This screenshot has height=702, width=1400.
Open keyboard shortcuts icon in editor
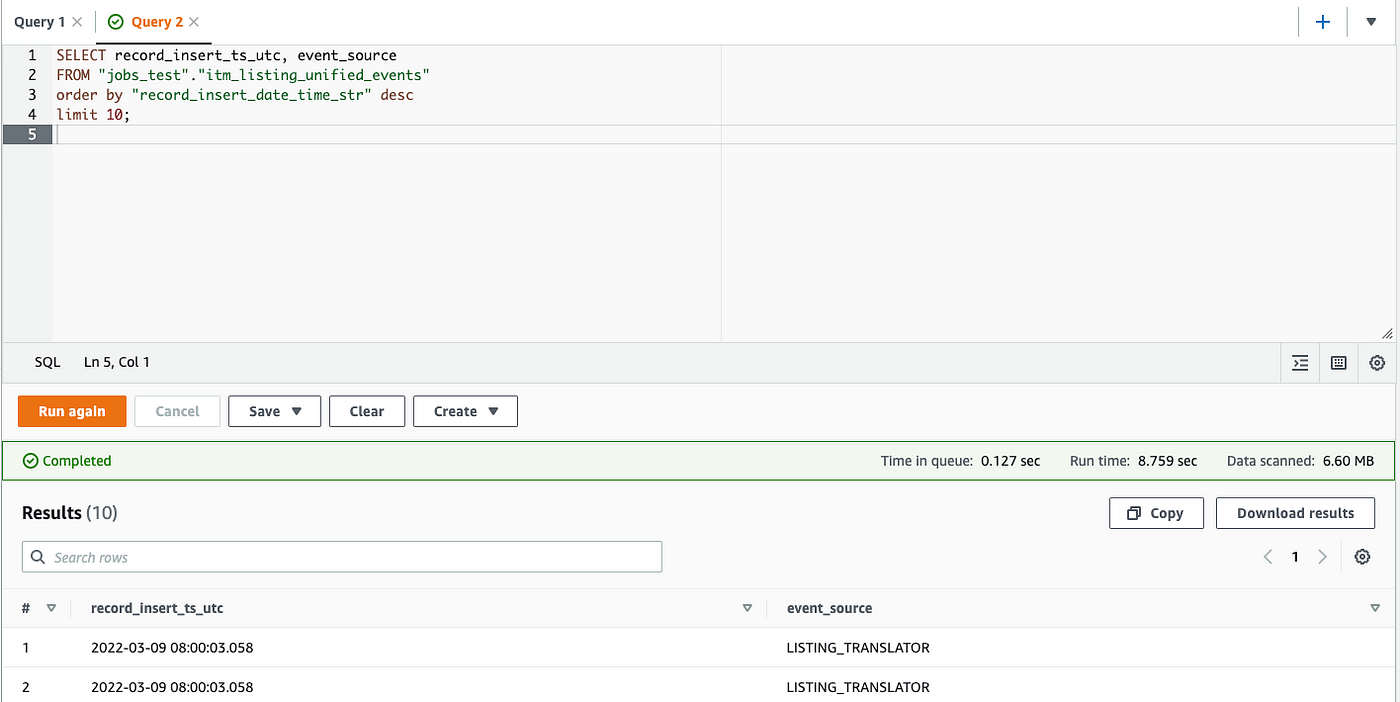click(x=1338, y=363)
